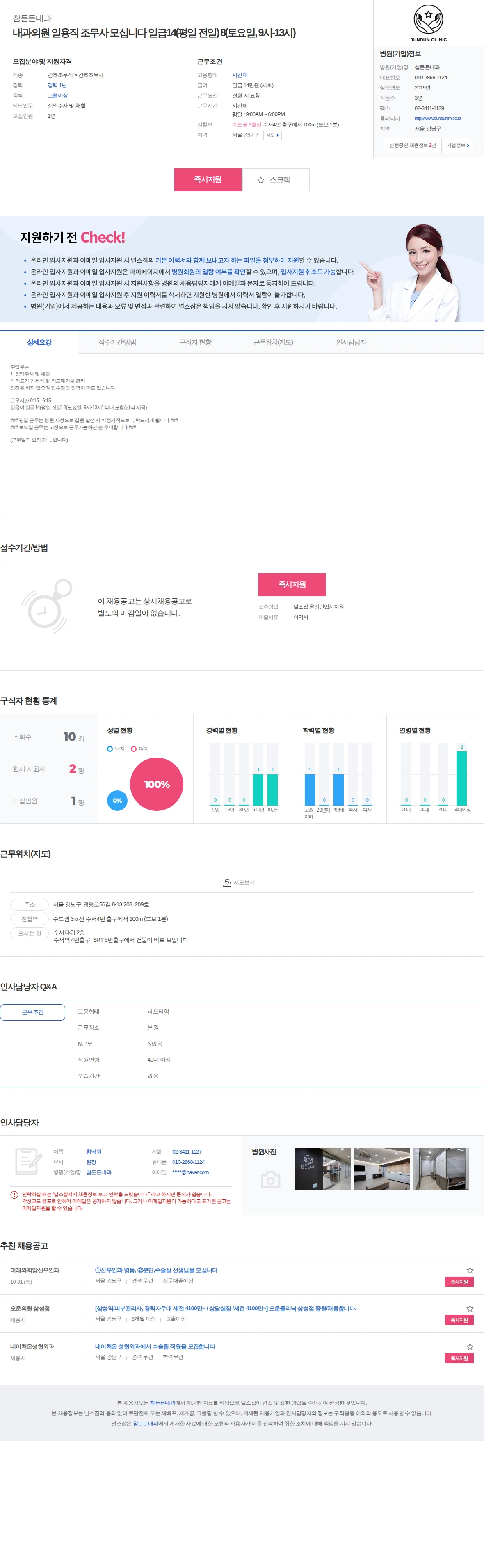Click the 50대이상 age bar in chart
The image size is (484, 1568).
coord(461,778)
